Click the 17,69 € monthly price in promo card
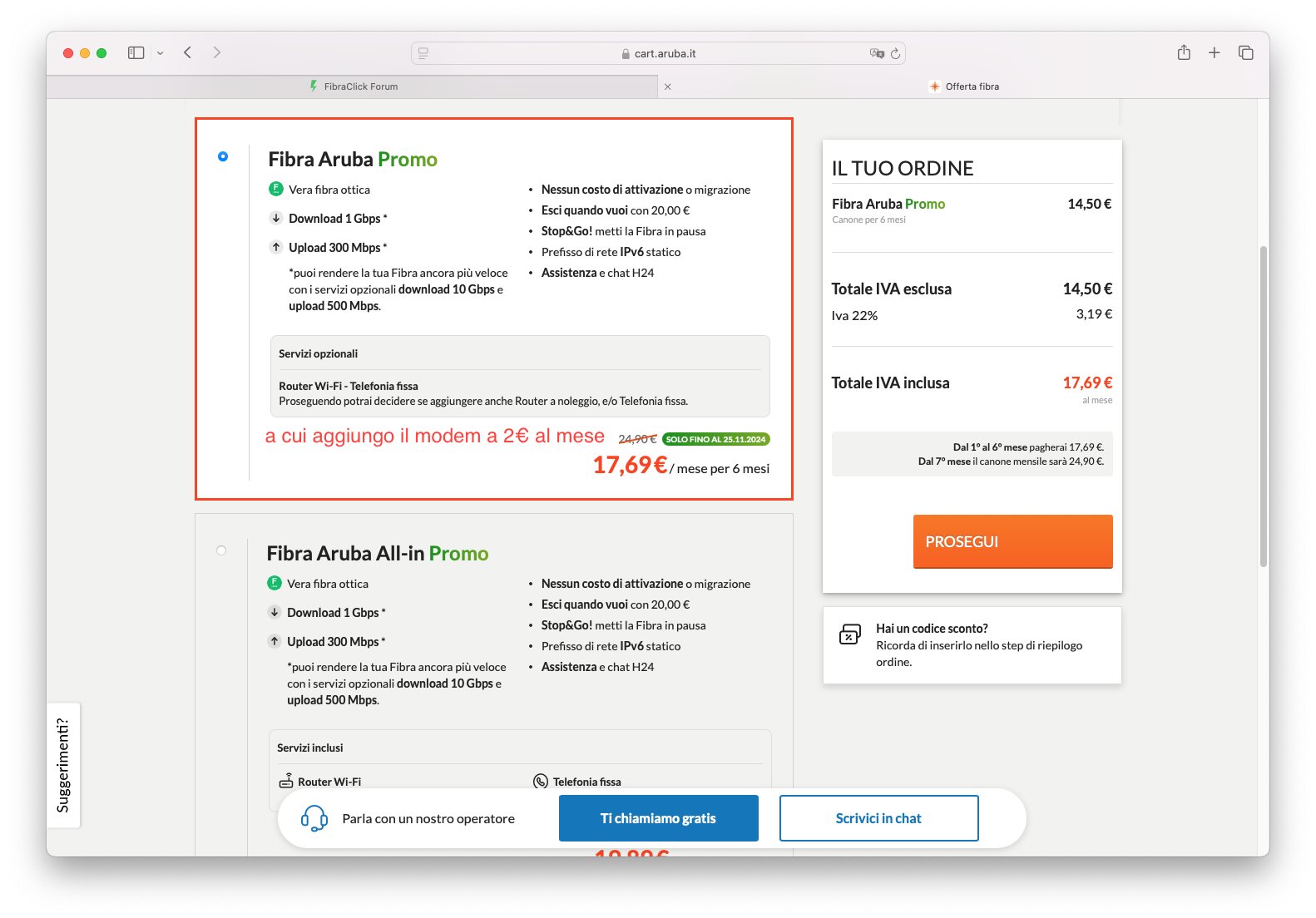The height and width of the screenshot is (918, 1316). click(630, 464)
